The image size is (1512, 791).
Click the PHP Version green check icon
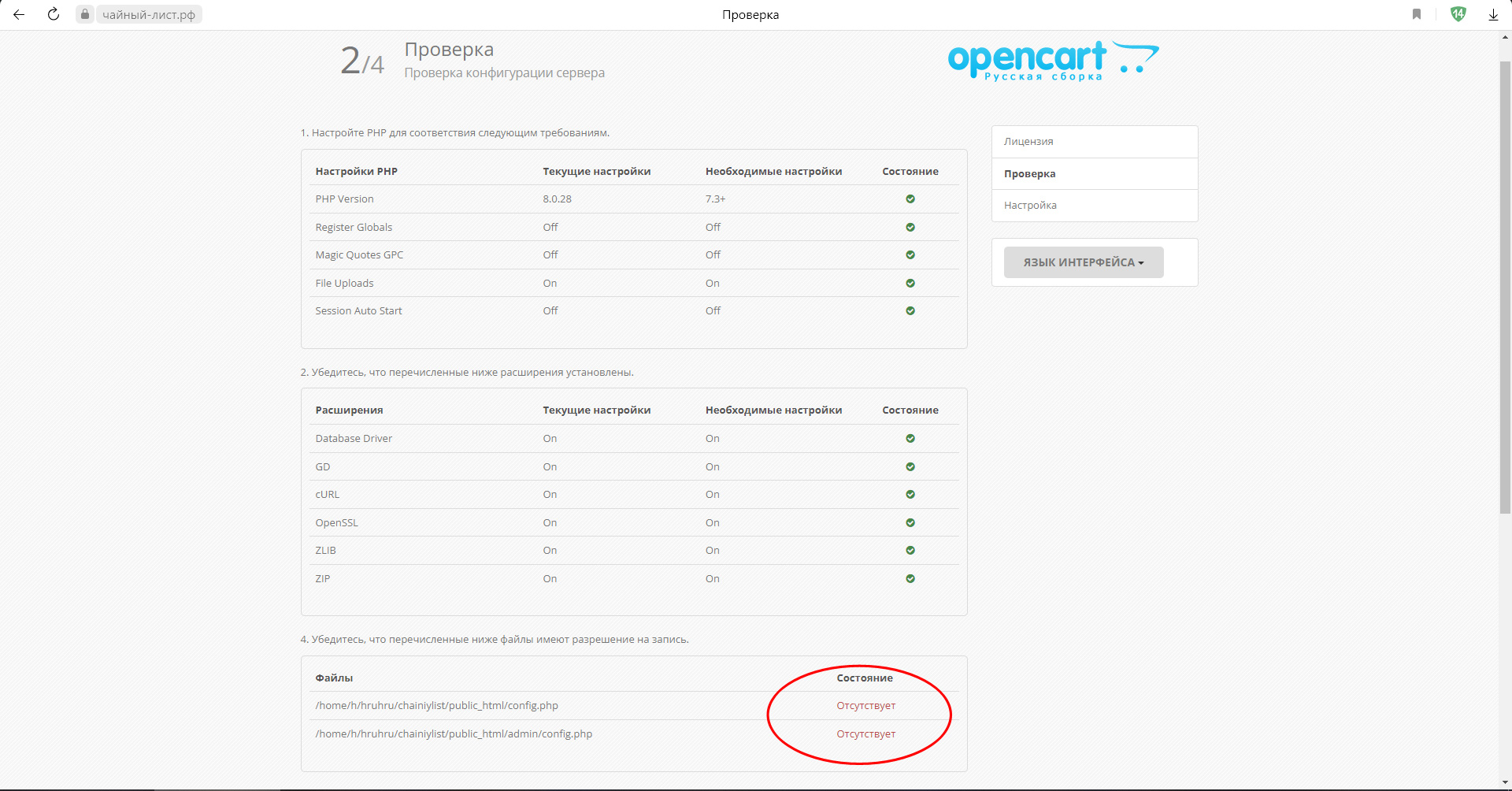[x=910, y=199]
